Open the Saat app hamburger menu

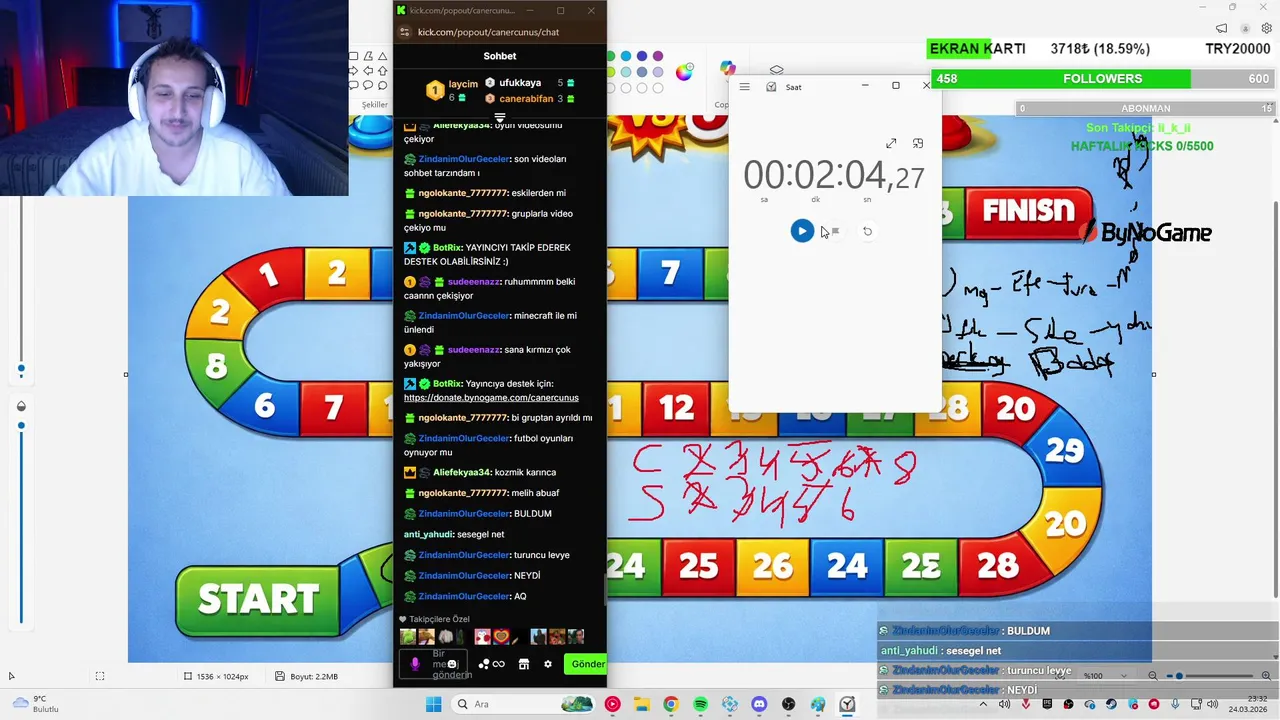(x=744, y=87)
